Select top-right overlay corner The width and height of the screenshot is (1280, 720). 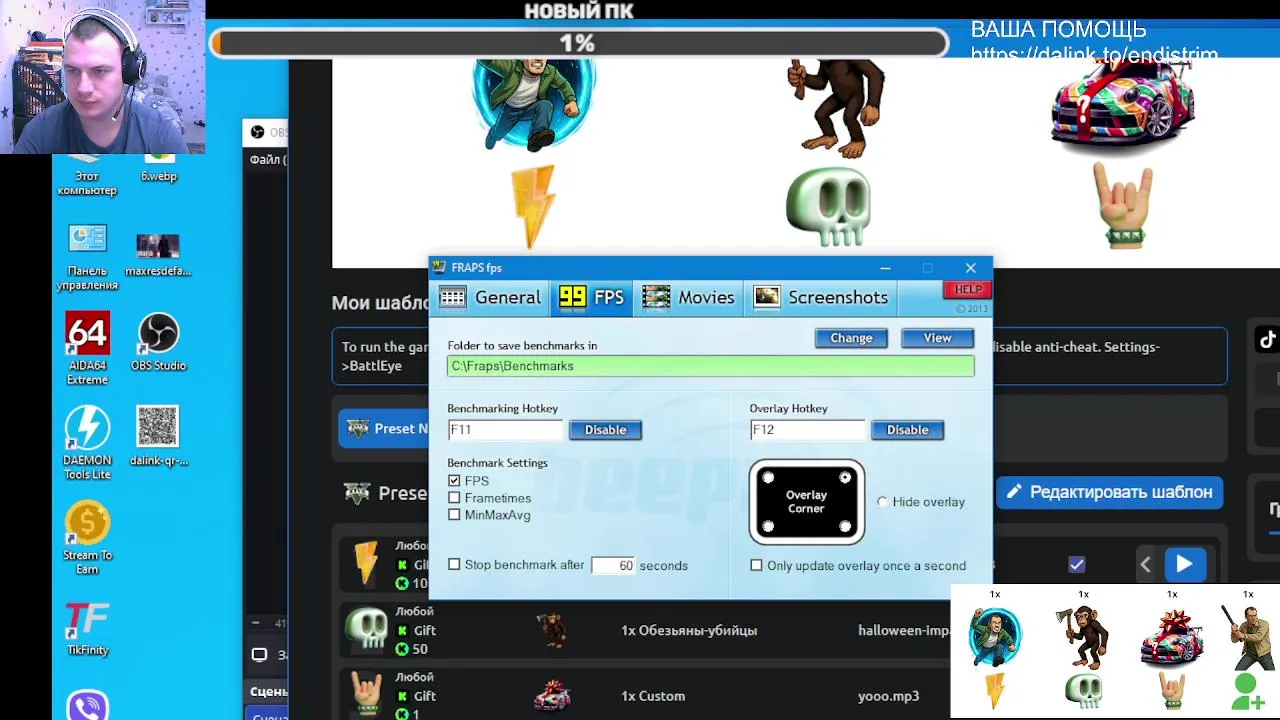pos(845,478)
